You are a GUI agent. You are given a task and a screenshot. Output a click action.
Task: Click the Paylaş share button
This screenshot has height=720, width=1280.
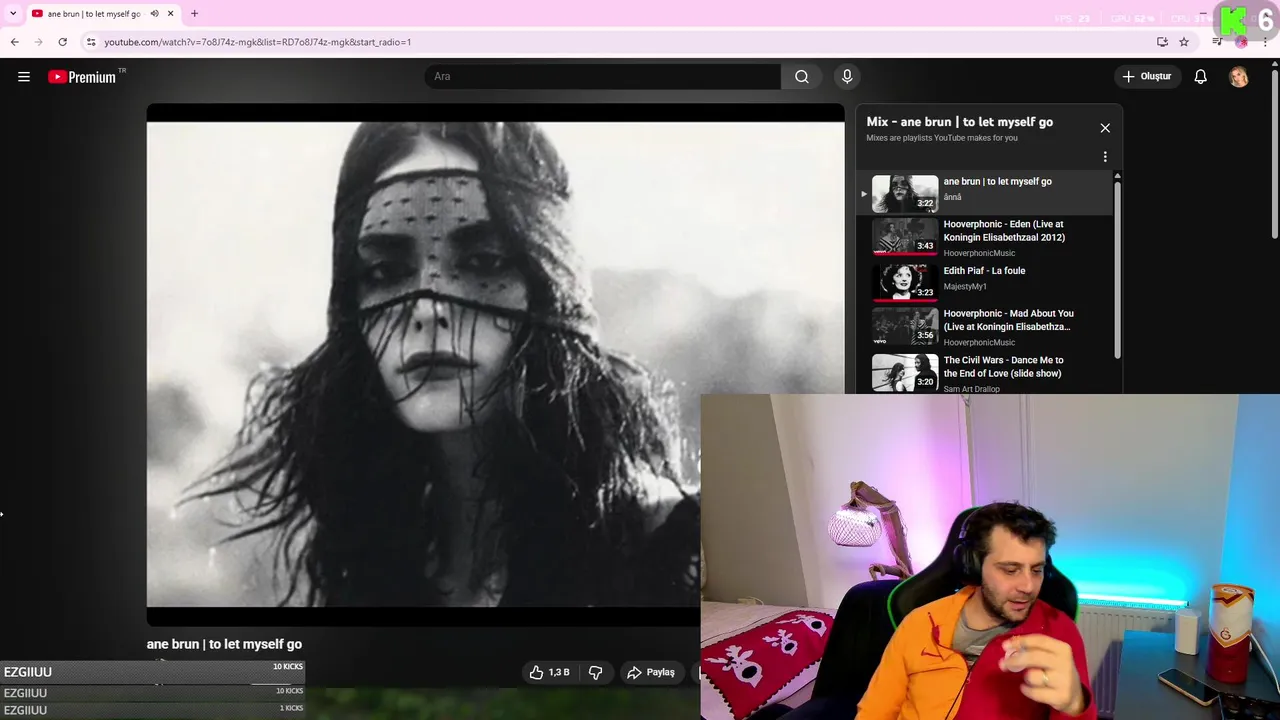651,673
